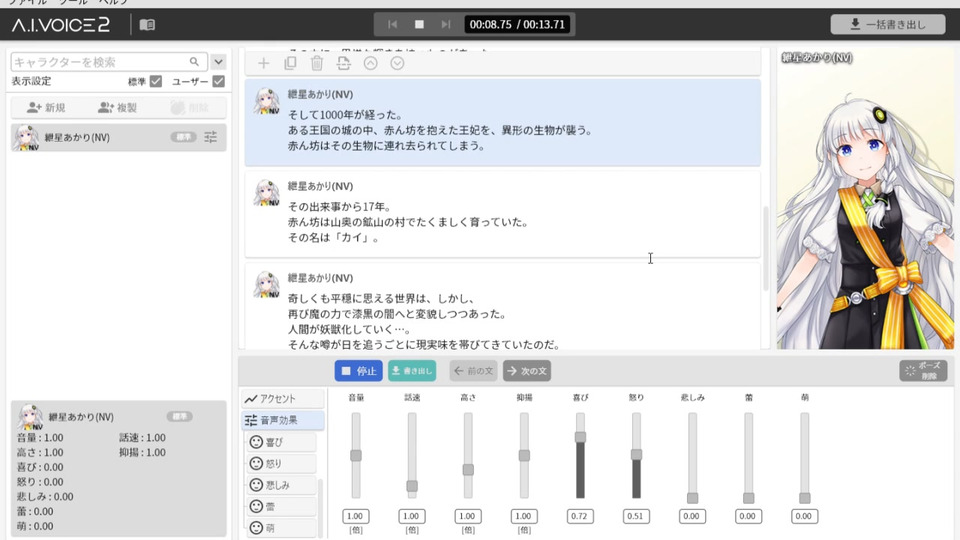
Task: Click the teal 書き出し button
Action: 412,370
